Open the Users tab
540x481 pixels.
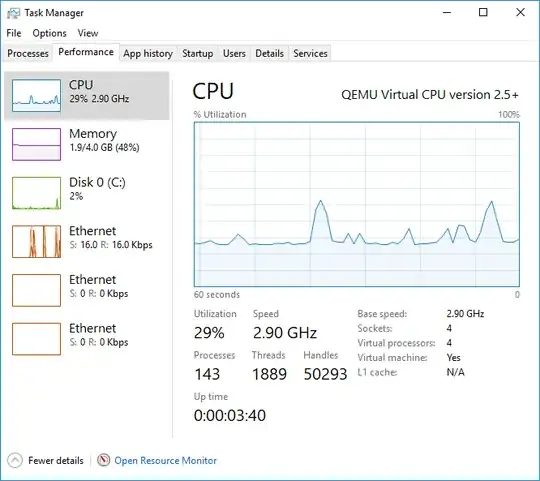coord(234,53)
